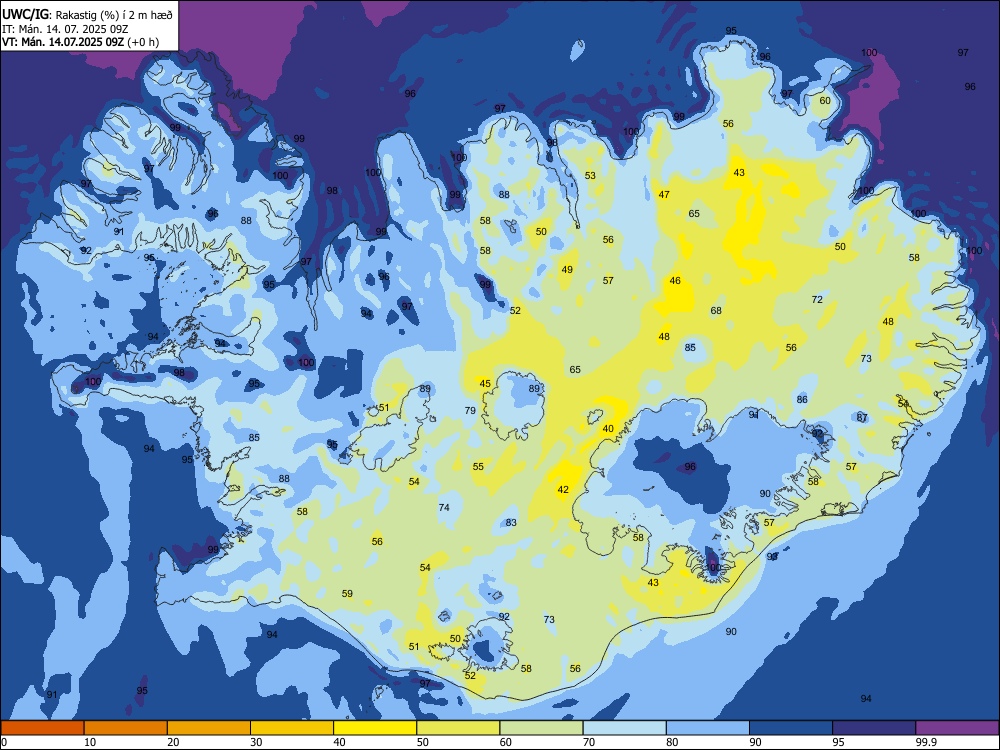The image size is (1000, 750).
Task: Pick the 20–30 amber legend swatch
Action: coord(209,728)
